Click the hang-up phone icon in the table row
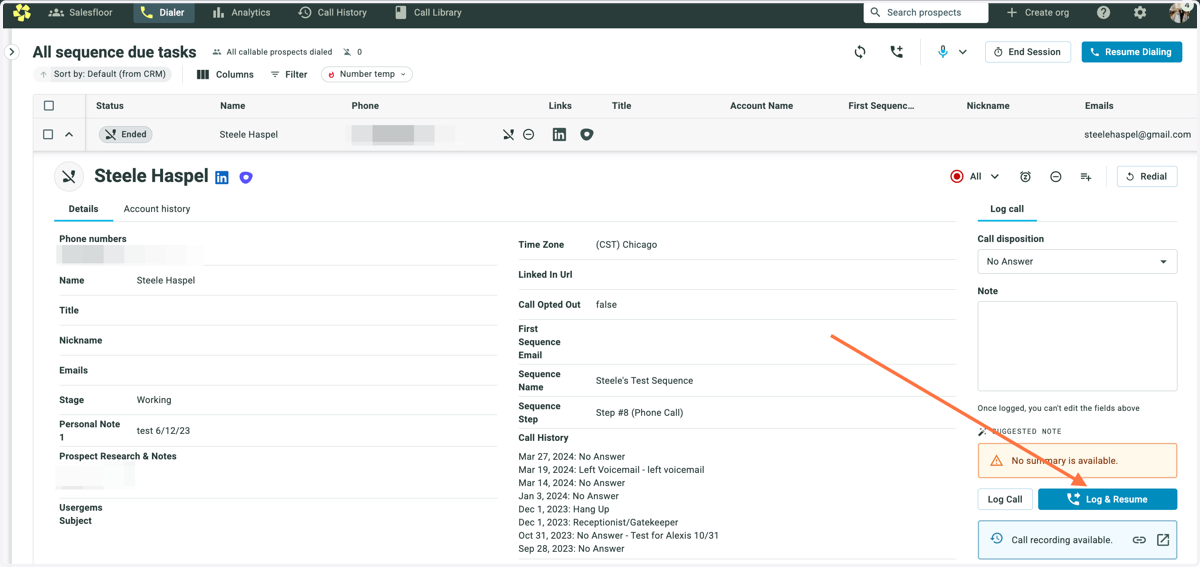 coord(508,134)
